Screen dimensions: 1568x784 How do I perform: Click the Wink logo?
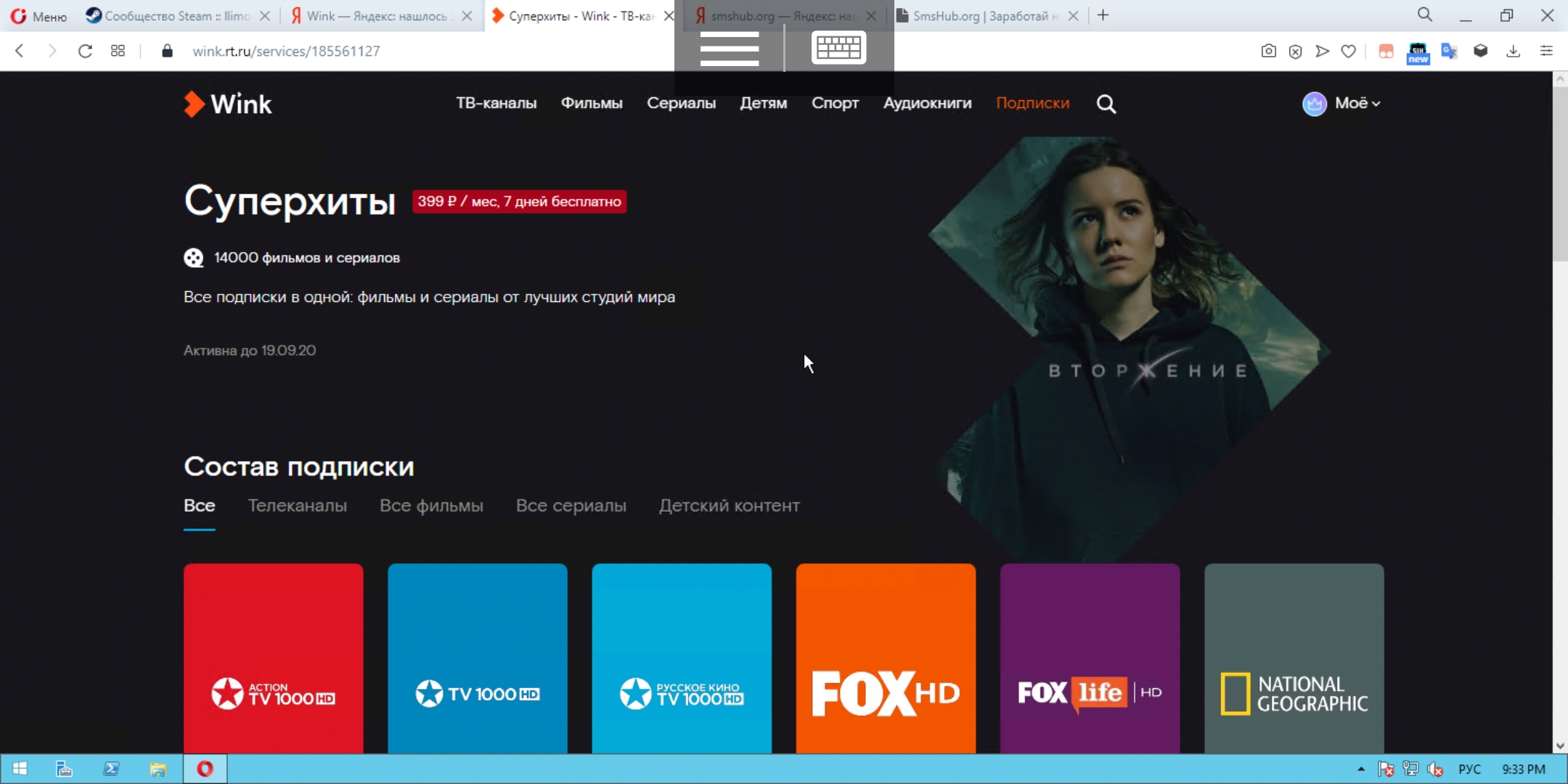pos(227,104)
